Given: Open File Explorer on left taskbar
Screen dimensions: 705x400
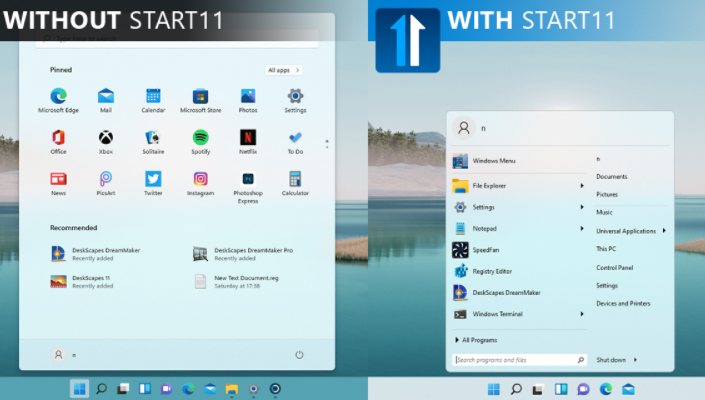Looking at the screenshot, I should click(232, 389).
